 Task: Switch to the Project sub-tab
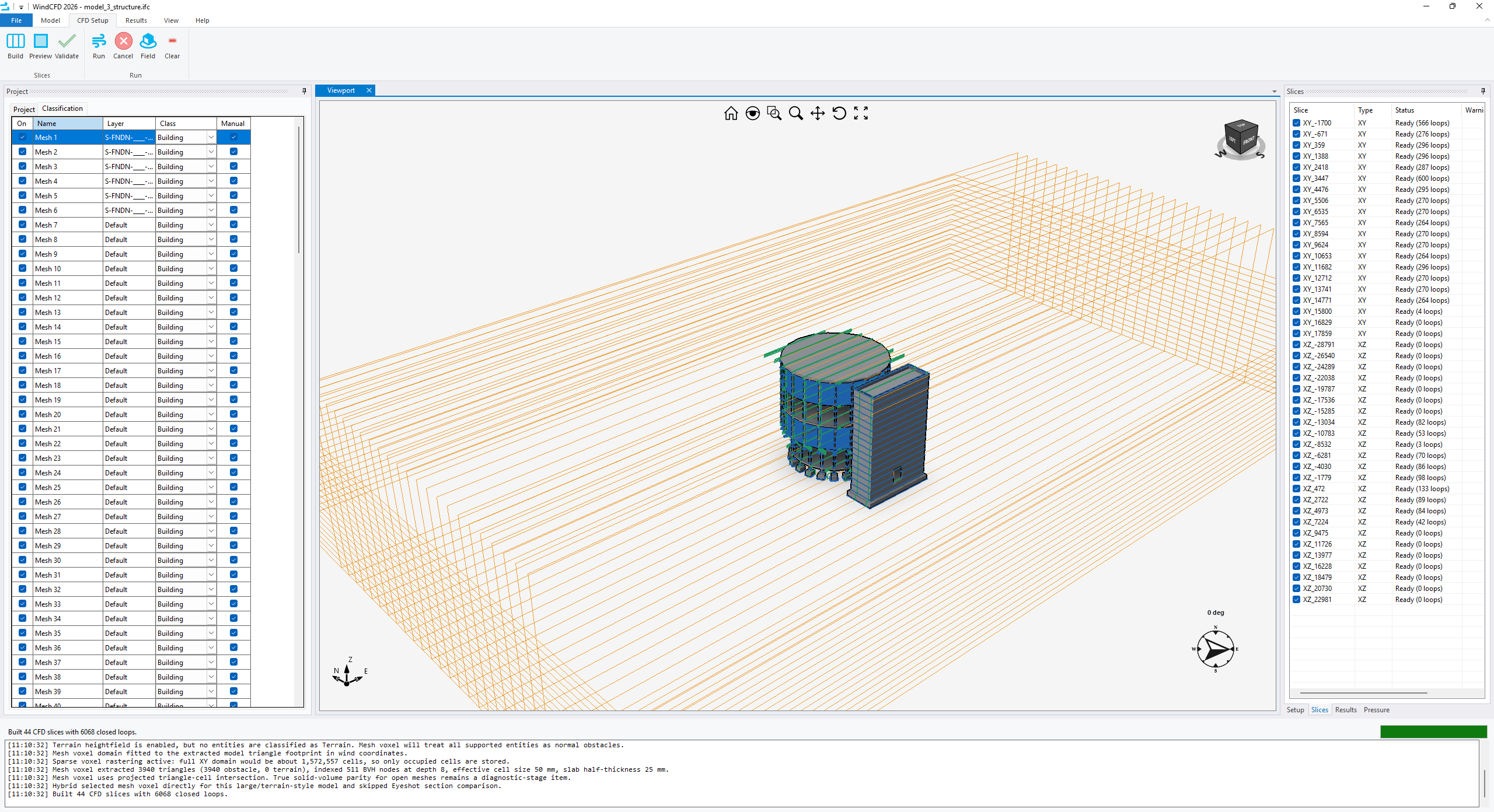(x=24, y=109)
